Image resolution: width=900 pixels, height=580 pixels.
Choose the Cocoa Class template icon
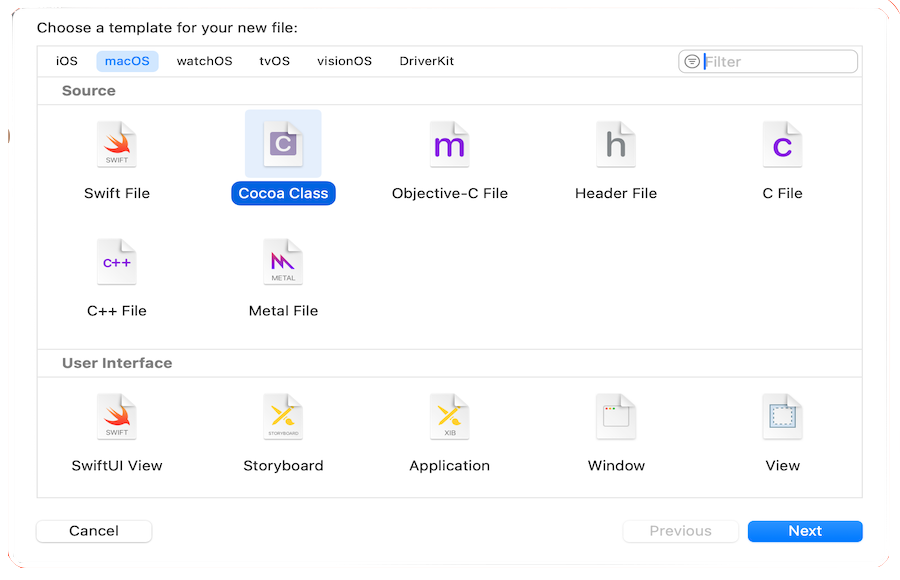(283, 145)
